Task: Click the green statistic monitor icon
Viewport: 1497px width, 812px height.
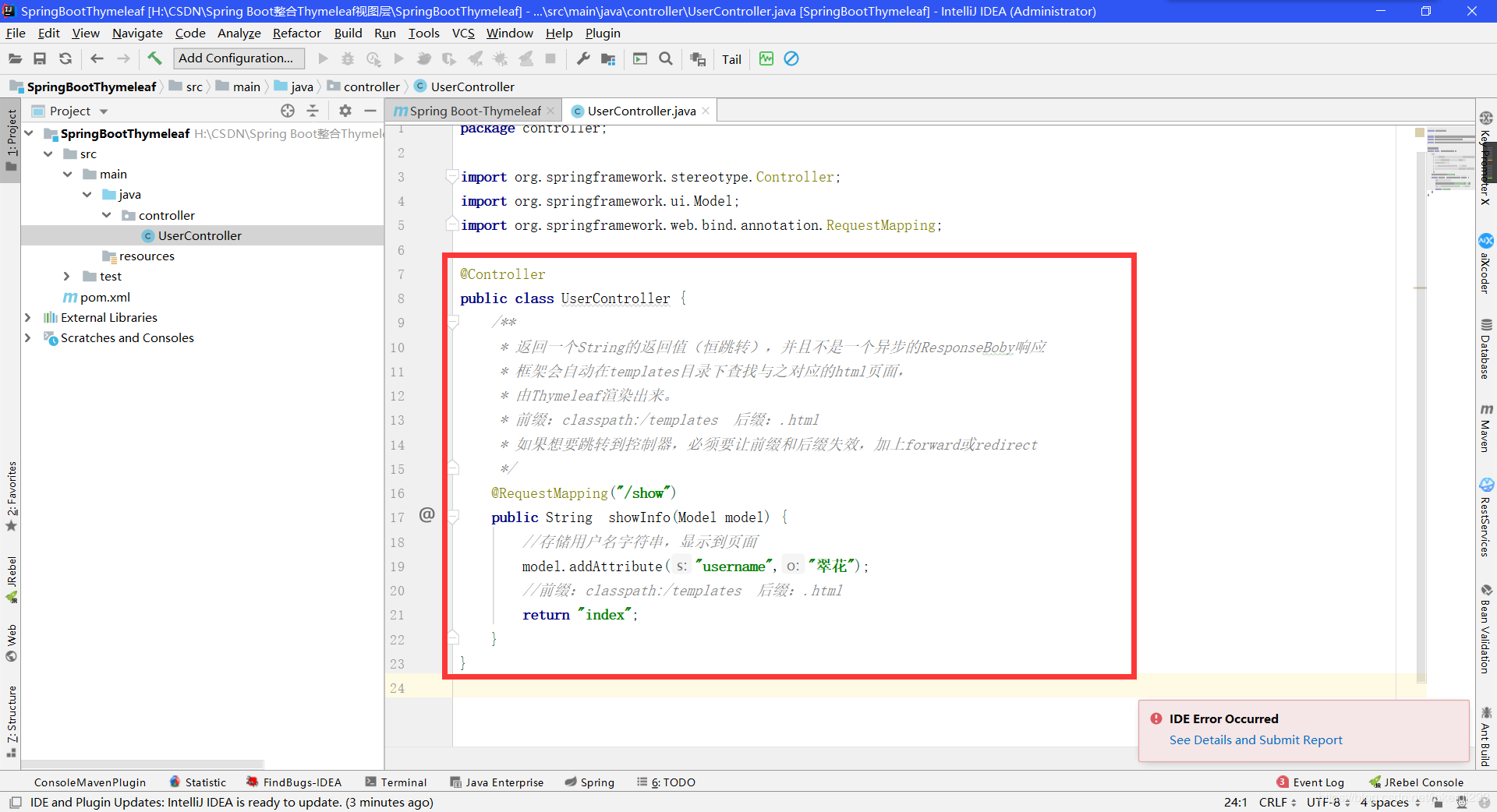Action: 766,58
